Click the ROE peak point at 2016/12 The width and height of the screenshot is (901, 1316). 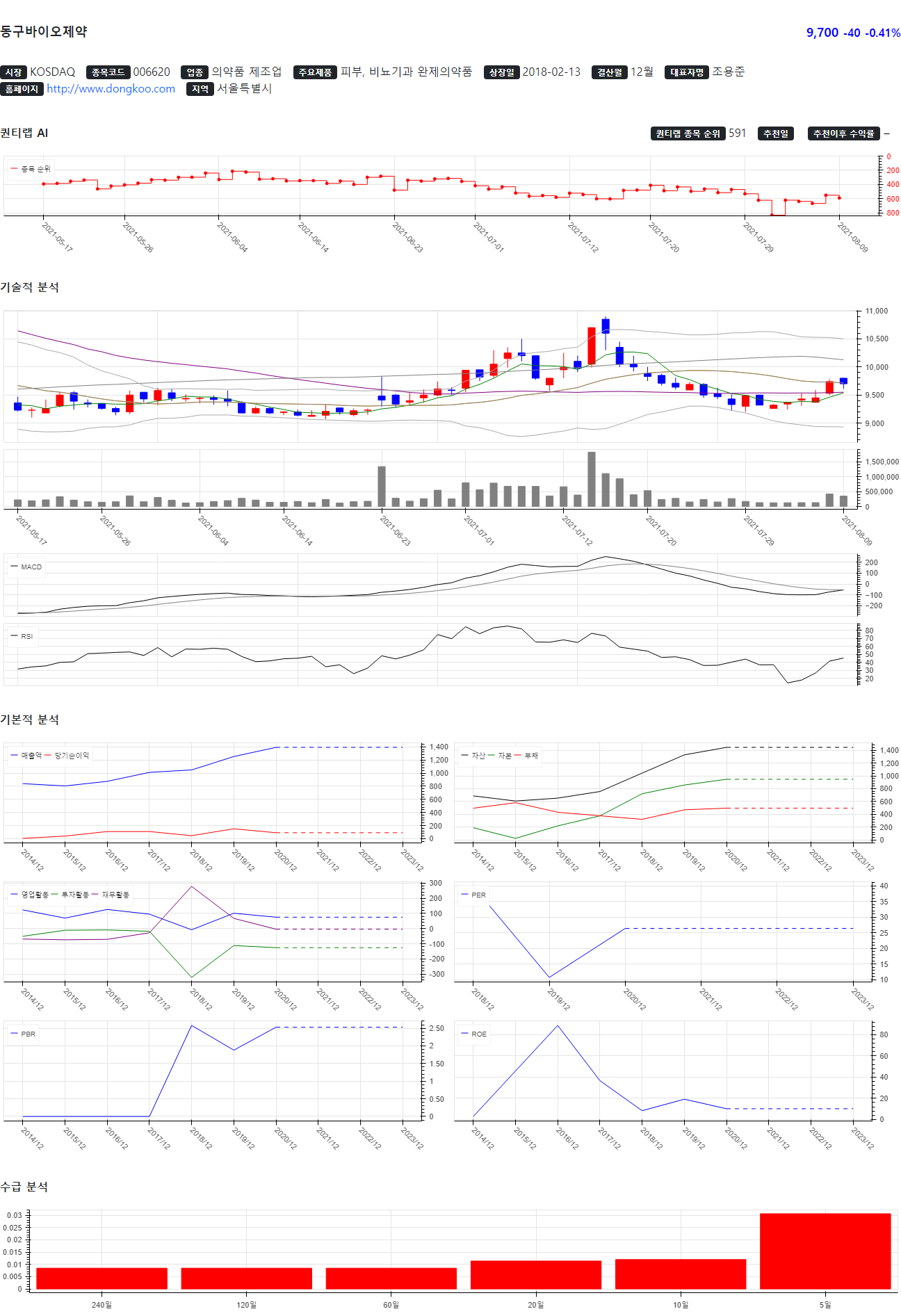558,1025
